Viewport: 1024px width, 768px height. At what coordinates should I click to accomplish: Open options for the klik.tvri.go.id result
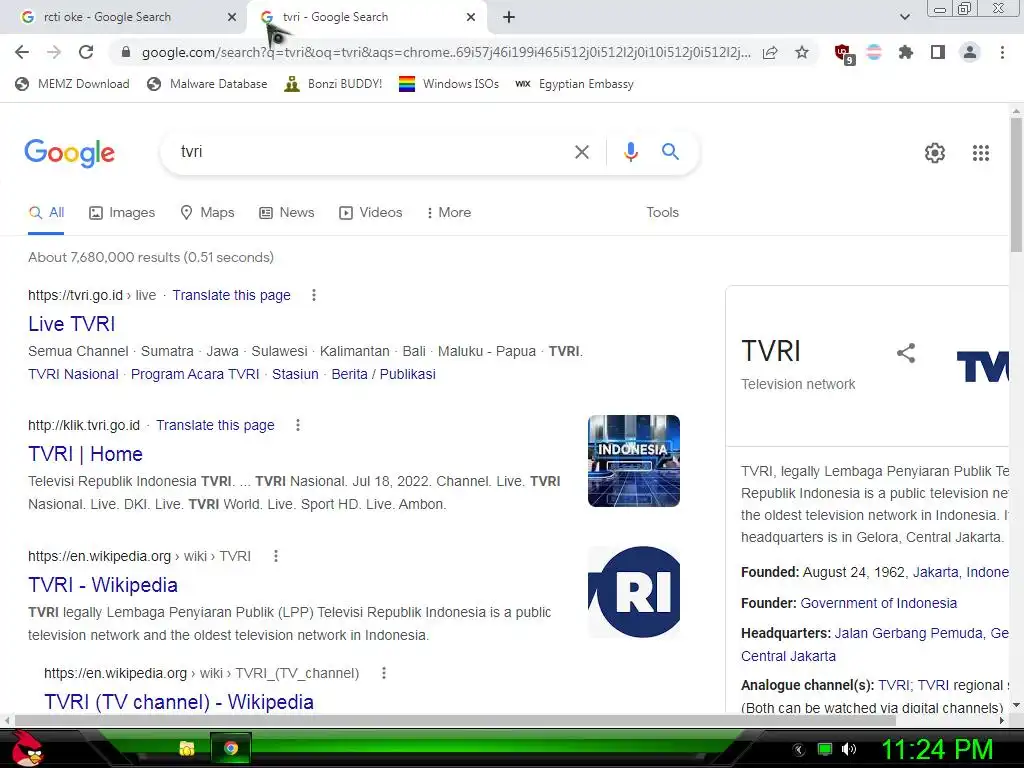tap(298, 425)
